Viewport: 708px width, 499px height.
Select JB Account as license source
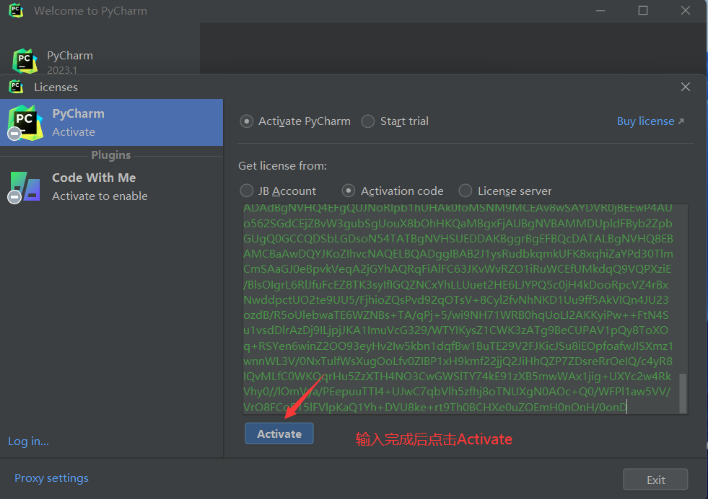coord(278,191)
